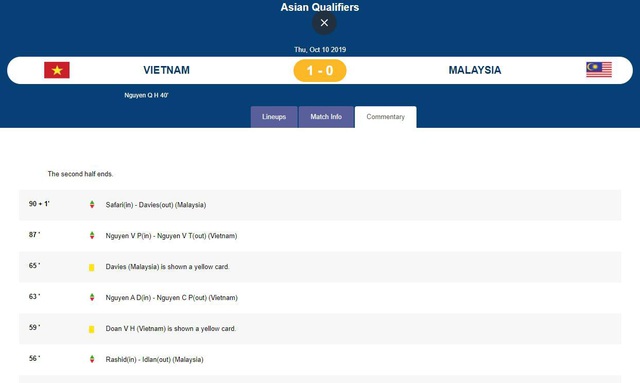Click the yellow card icon at 59'
The height and width of the screenshot is (383, 640).
click(91, 329)
